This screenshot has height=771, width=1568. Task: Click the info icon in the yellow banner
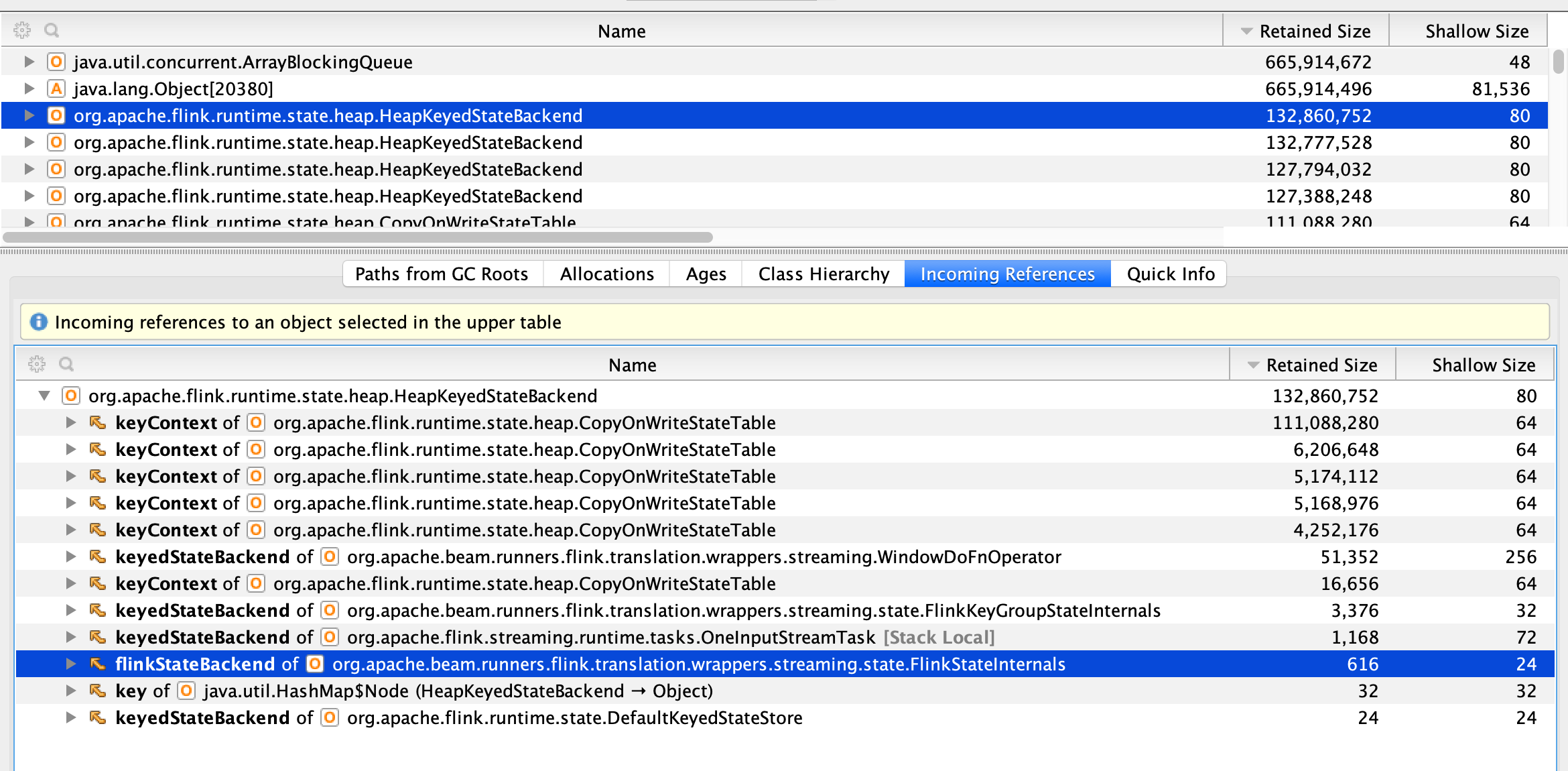(39, 322)
